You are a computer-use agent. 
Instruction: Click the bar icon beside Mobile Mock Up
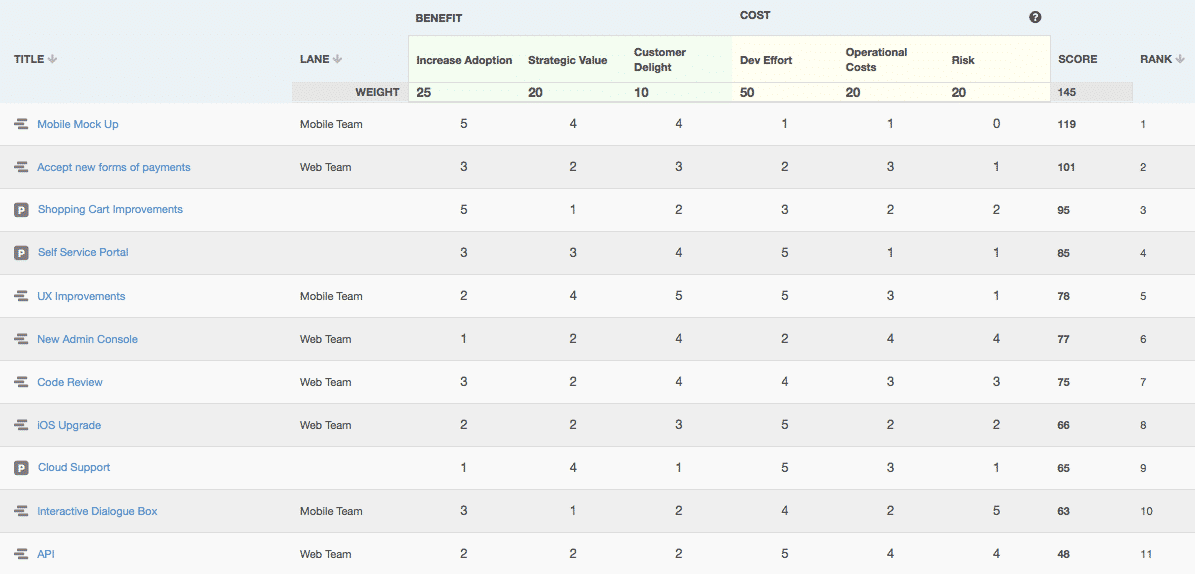click(21, 124)
